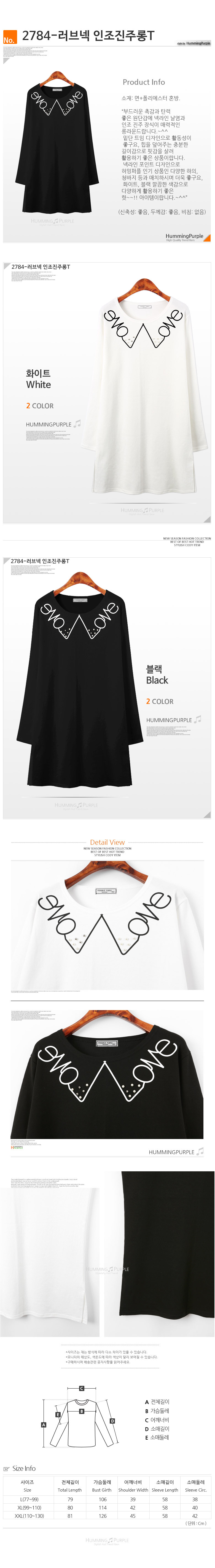Screen dimensions: 215x1568
Task: Click the 블랙 Black color label
Action: [x=157, y=674]
